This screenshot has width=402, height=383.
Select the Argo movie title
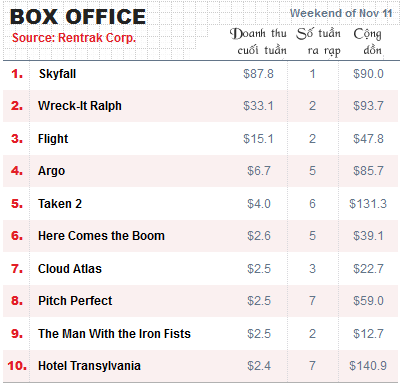click(x=51, y=171)
